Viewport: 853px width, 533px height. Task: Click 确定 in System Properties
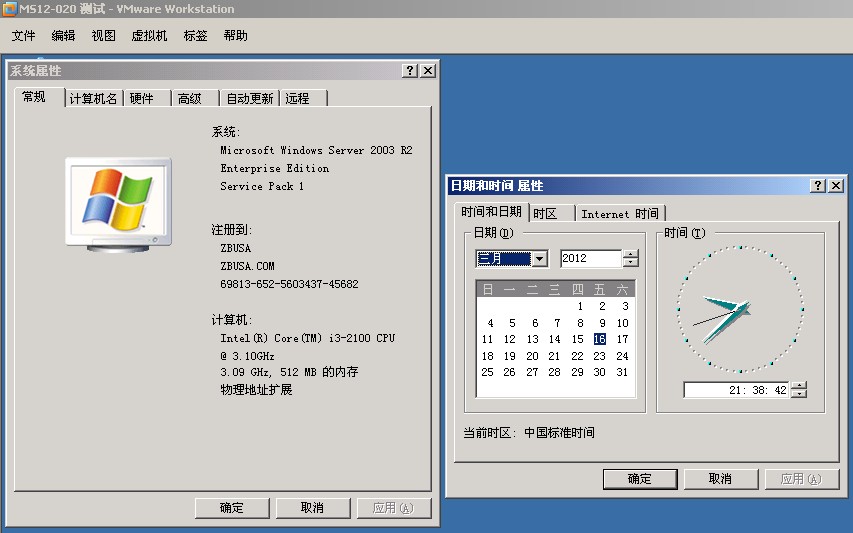click(x=232, y=508)
